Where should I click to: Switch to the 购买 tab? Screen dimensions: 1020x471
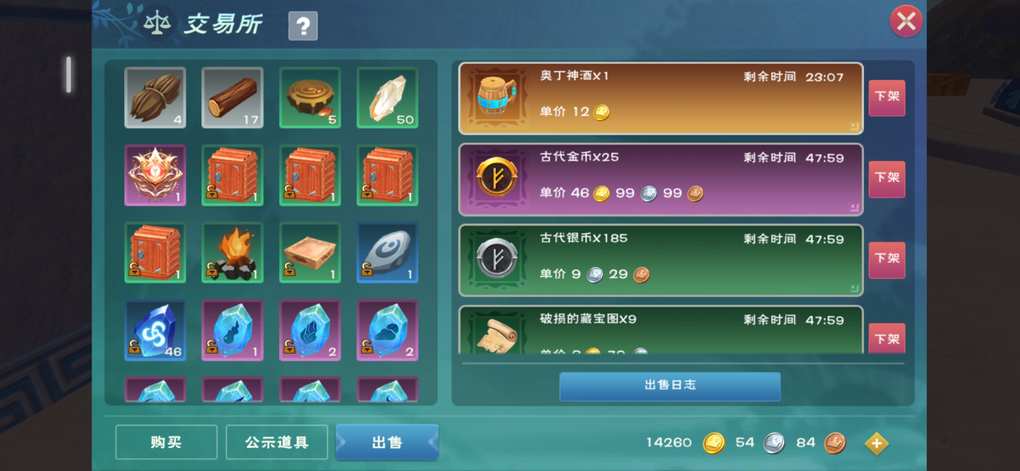[x=166, y=442]
